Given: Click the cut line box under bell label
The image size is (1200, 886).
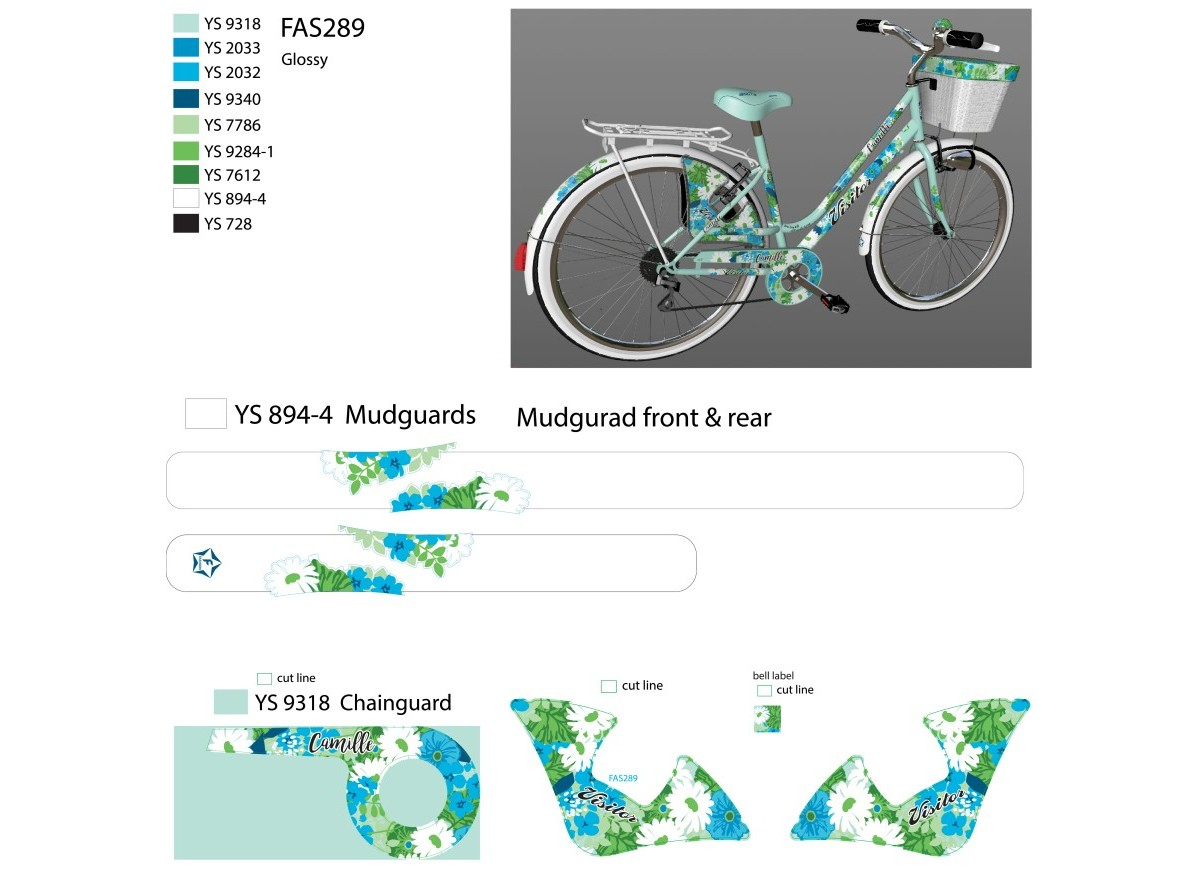Looking at the screenshot, I should [764, 690].
